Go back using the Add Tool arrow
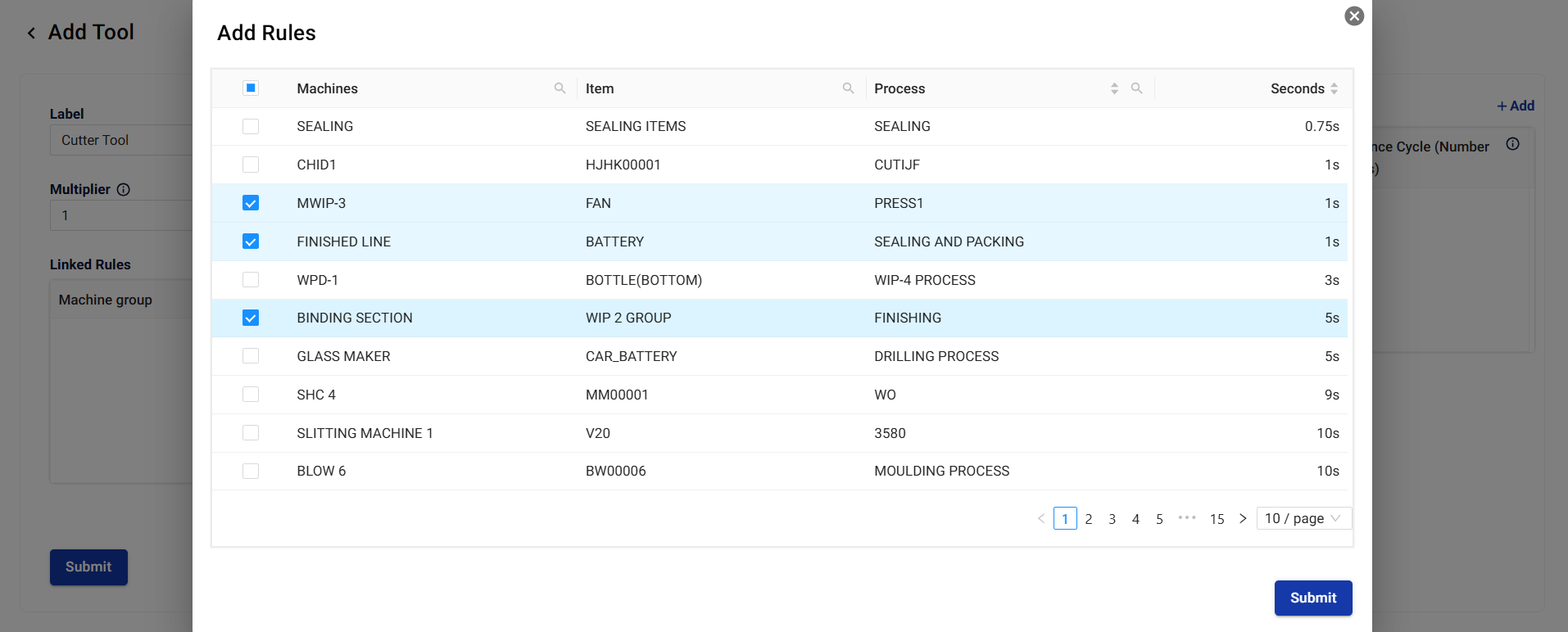This screenshot has height=632, width=1568. [x=31, y=33]
